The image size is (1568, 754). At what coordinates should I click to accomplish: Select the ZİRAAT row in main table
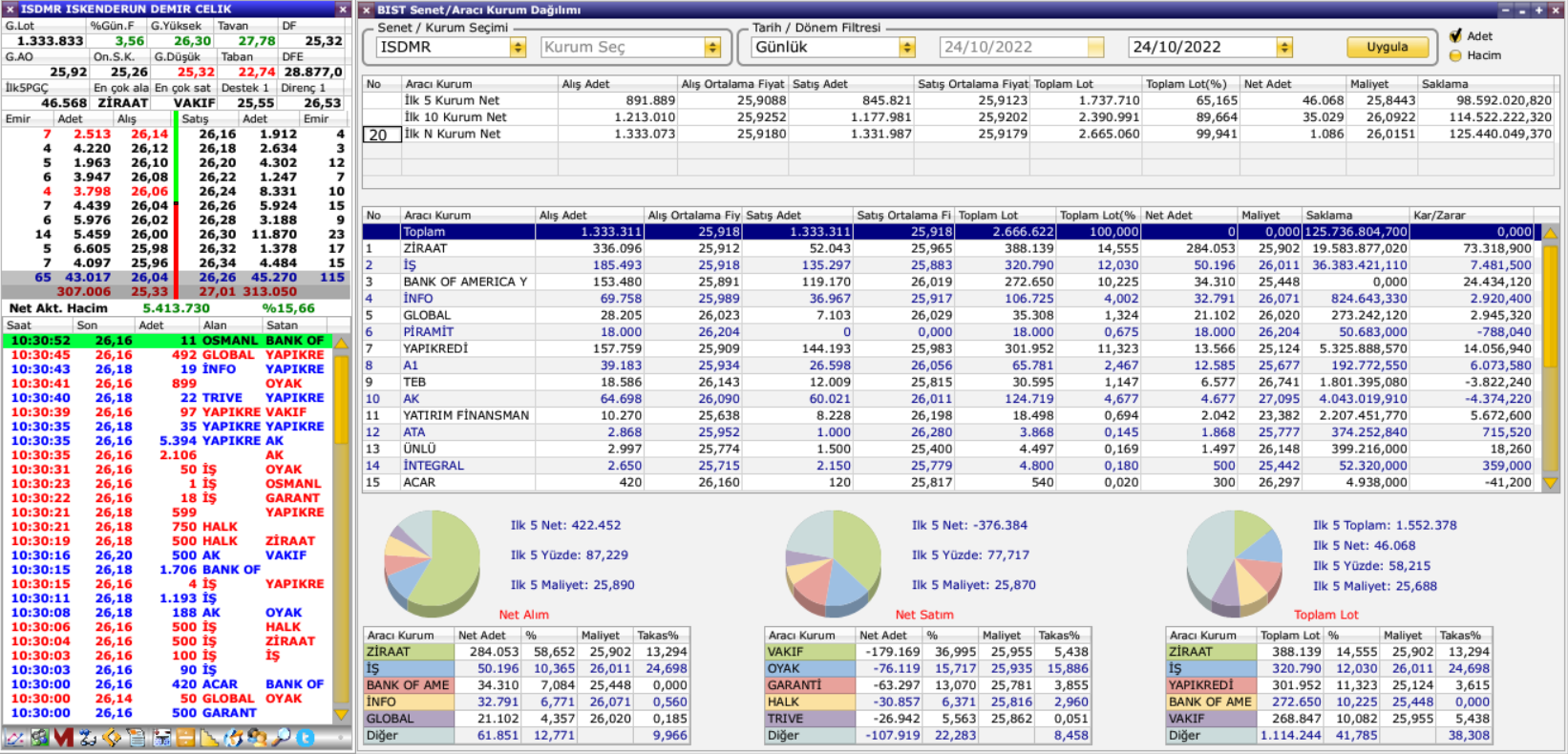(x=947, y=248)
